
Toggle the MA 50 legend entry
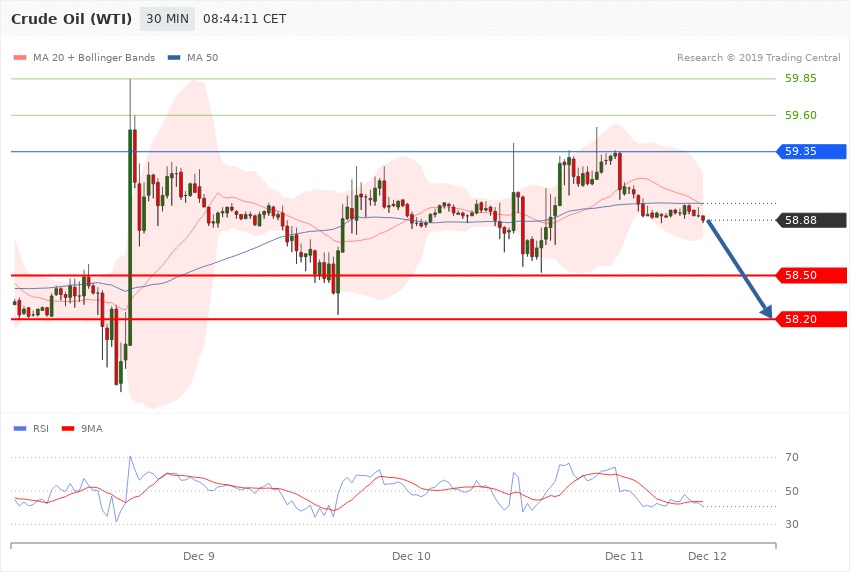click(193, 57)
